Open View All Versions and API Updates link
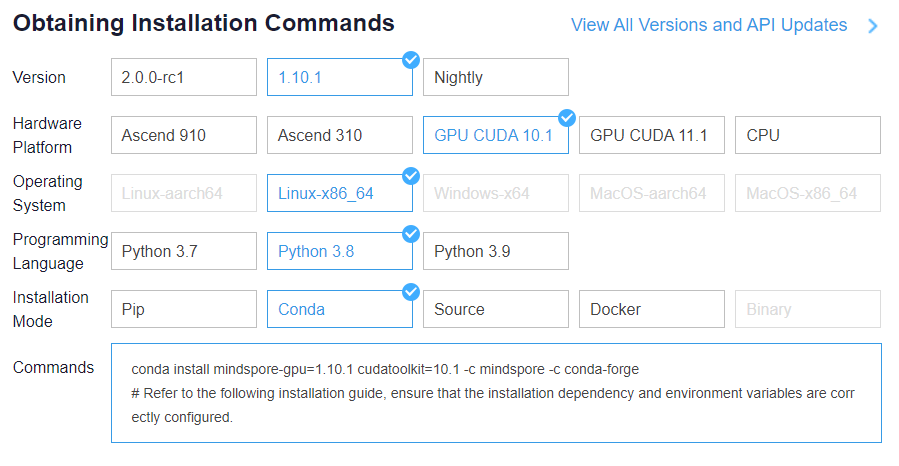This screenshot has height=466, width=899. (708, 25)
